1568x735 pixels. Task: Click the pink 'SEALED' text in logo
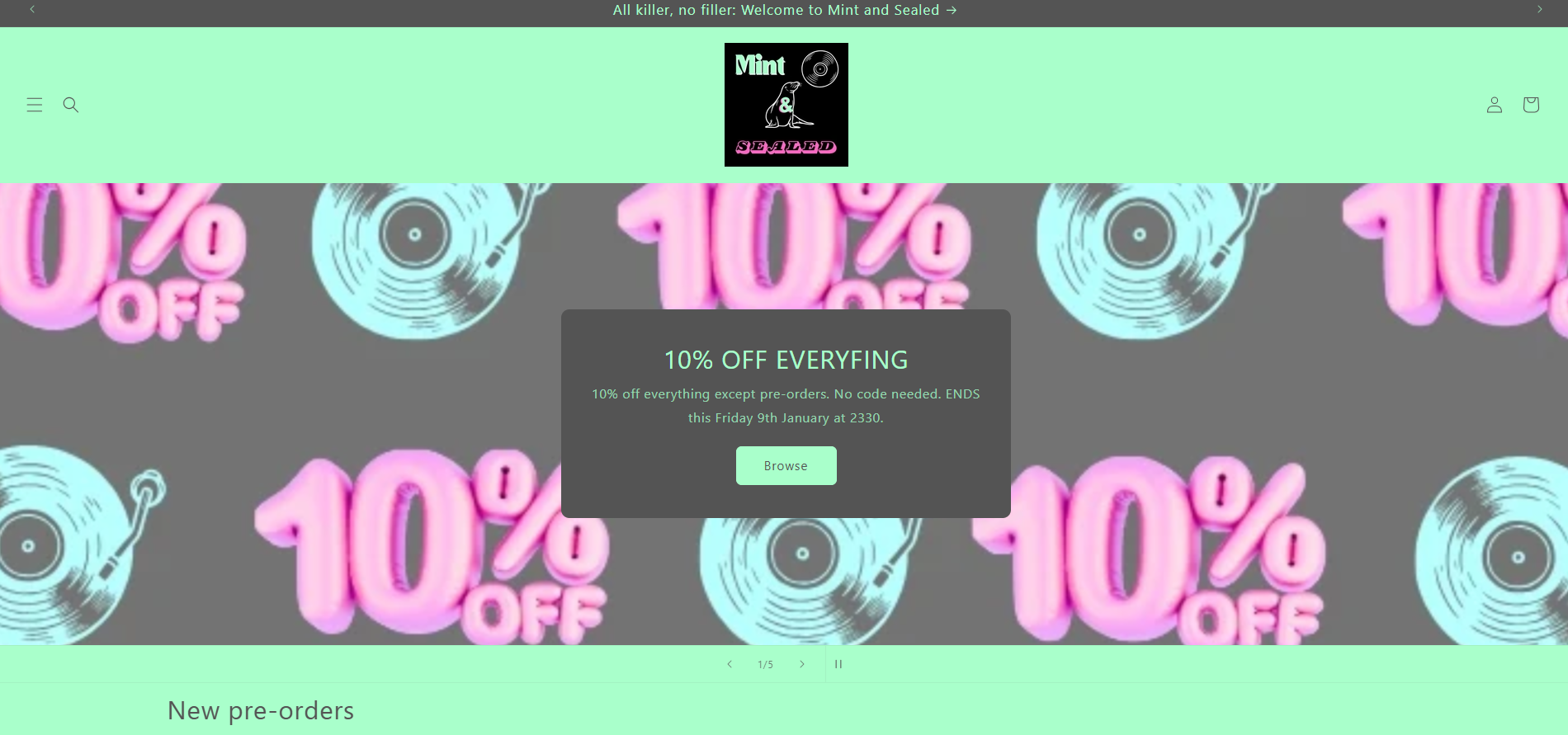tap(786, 147)
